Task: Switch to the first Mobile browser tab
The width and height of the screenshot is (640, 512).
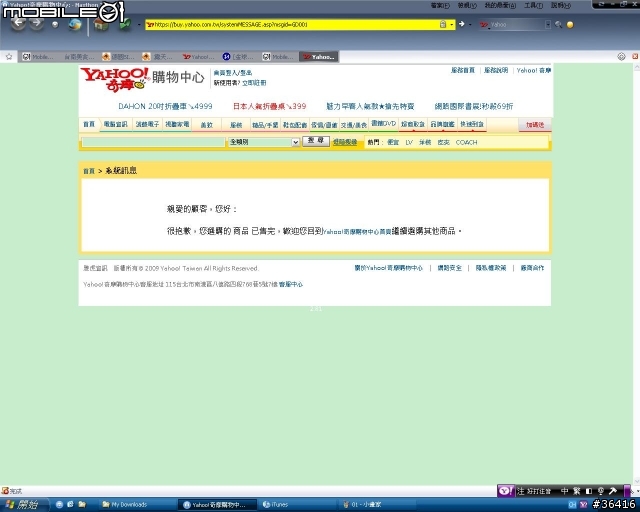Action: coord(38,57)
